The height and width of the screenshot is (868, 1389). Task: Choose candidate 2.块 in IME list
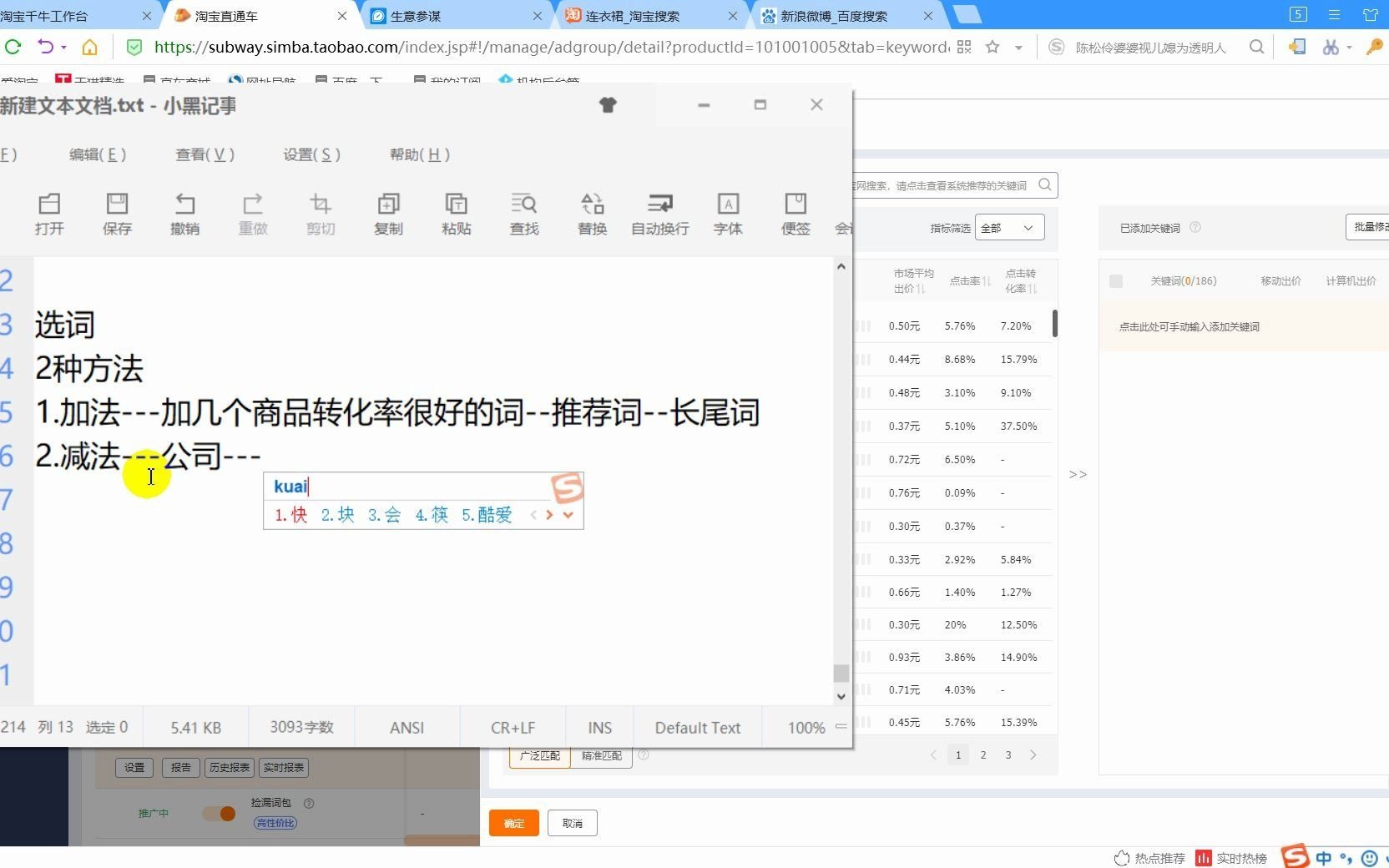[x=338, y=515]
